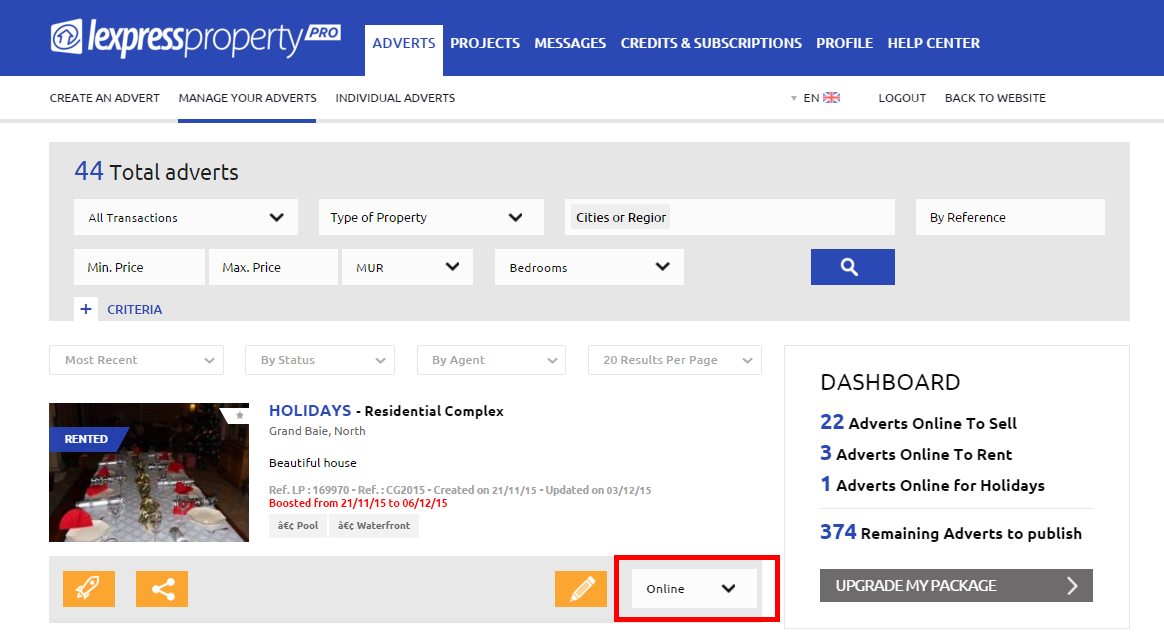Open the HELP CENTER tab
Image resolution: width=1164 pixels, height=637 pixels.
934,43
